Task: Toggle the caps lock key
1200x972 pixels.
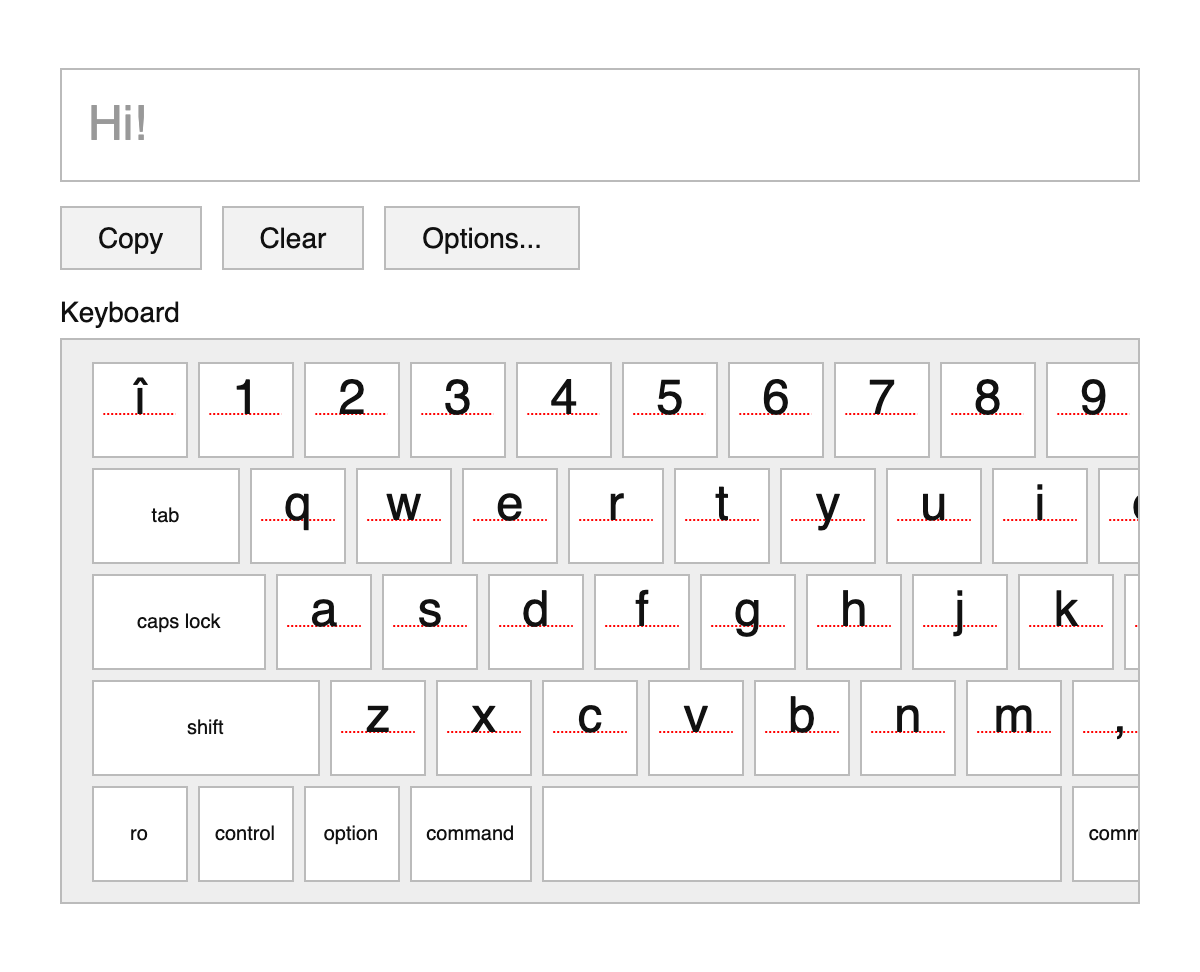Action: (x=178, y=621)
